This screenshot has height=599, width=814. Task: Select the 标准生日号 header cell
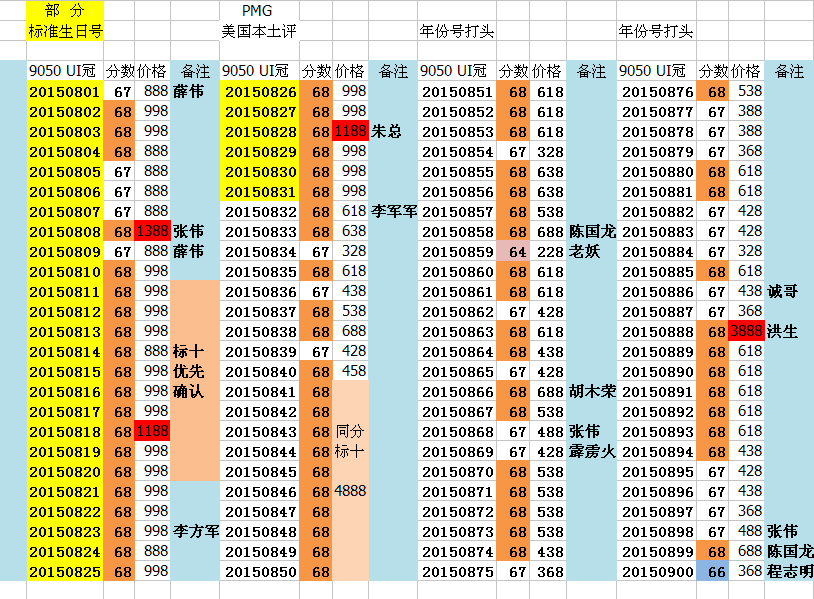click(x=65, y=31)
